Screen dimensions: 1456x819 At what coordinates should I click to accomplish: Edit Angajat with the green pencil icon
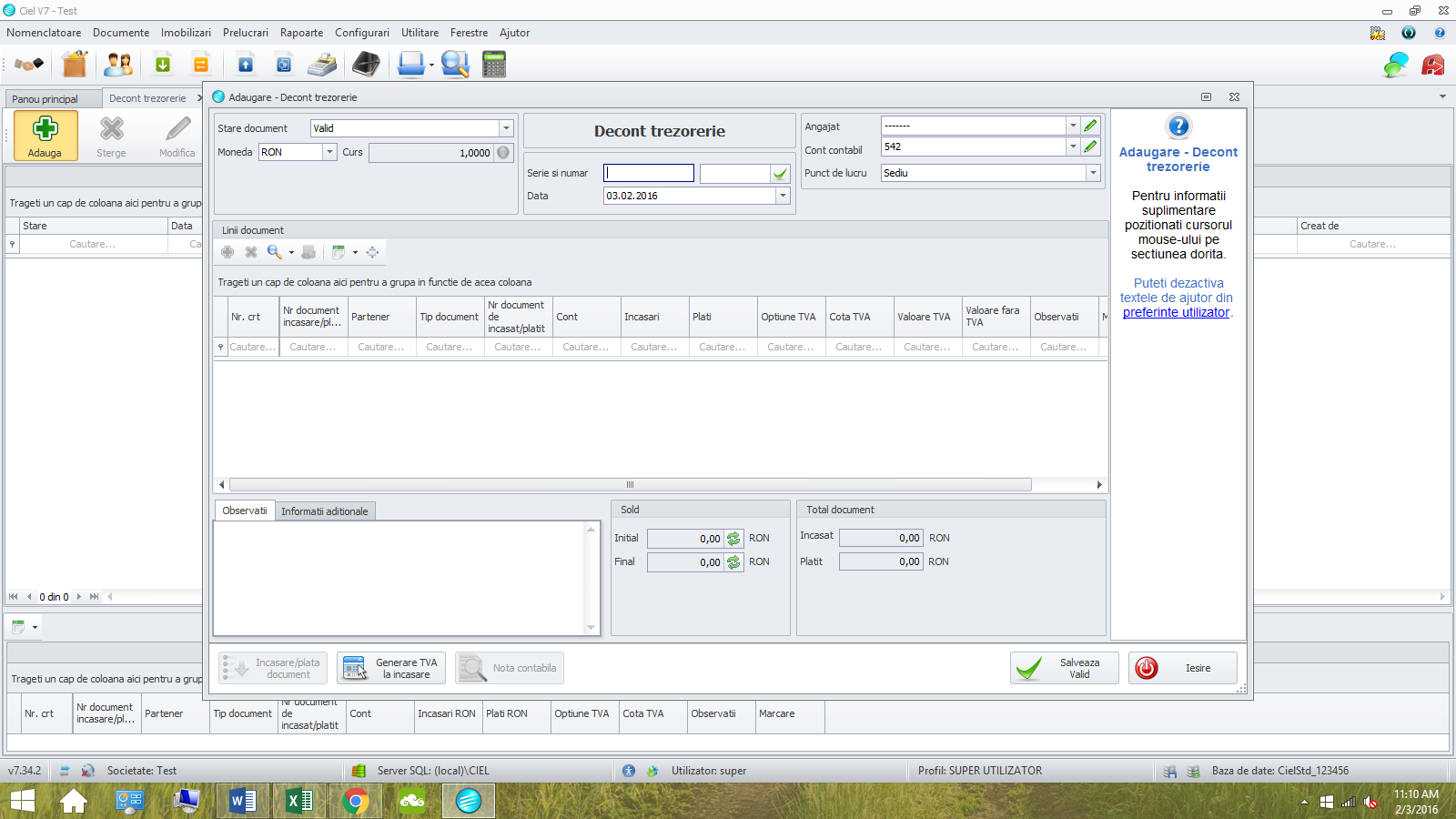click(1090, 126)
